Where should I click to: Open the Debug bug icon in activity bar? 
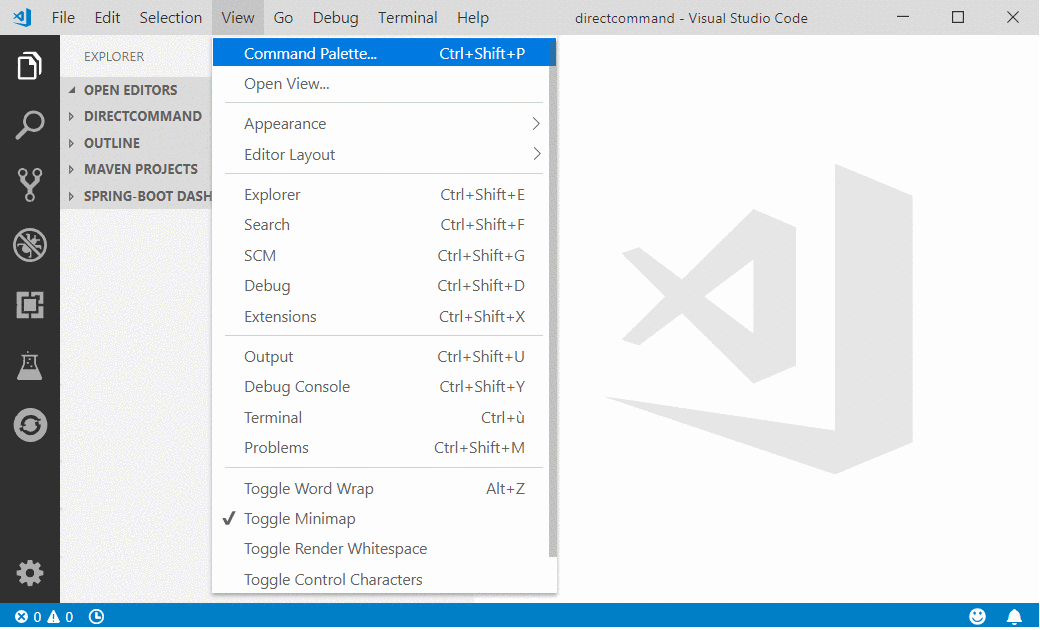[30, 245]
